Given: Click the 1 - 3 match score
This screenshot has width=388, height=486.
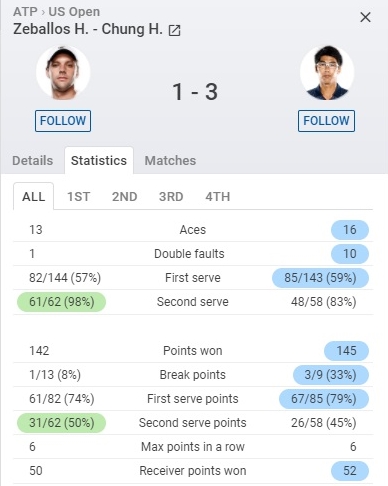Looking at the screenshot, I should click(x=195, y=92).
